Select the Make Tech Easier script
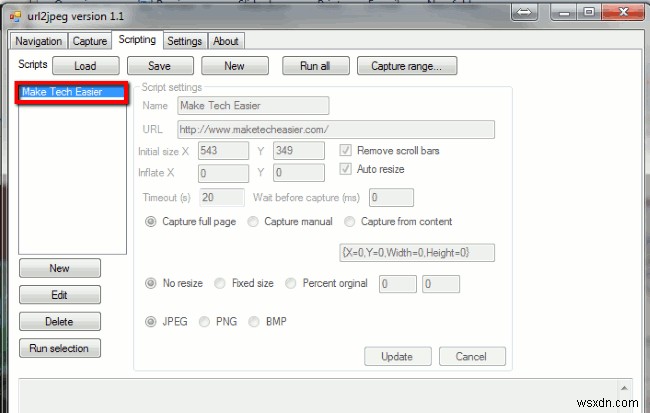This screenshot has height=413, width=650. [x=72, y=92]
